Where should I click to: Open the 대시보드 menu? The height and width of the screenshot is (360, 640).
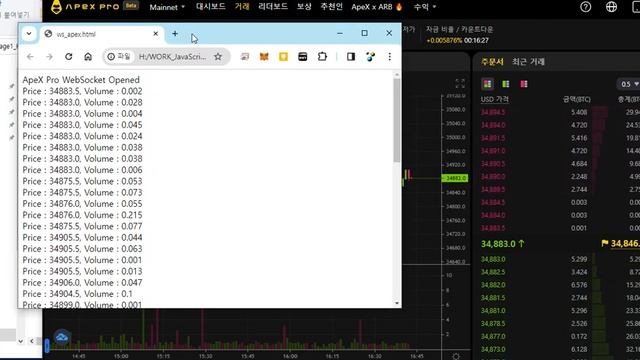tap(211, 7)
